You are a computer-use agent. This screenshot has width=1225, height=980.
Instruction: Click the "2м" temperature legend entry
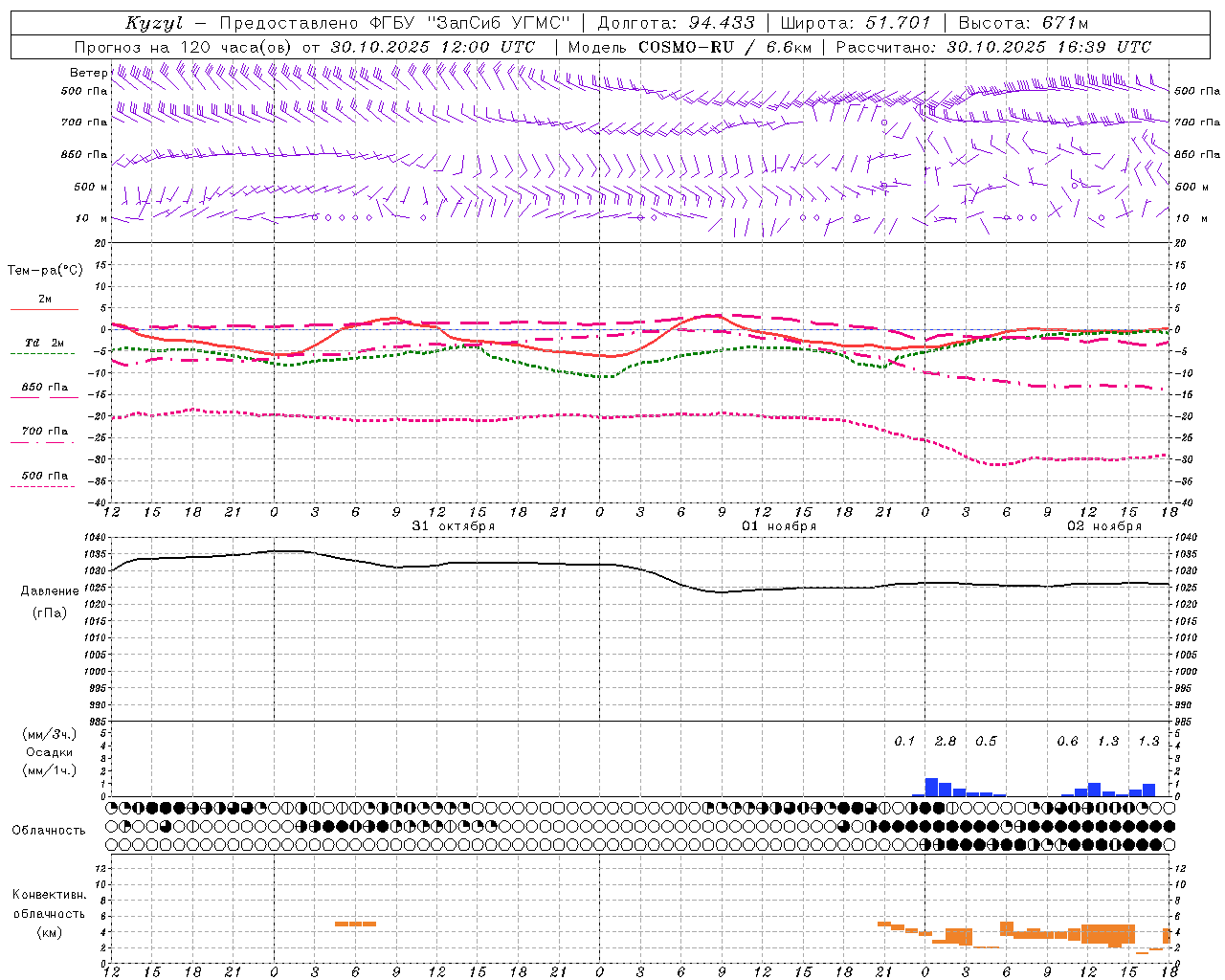point(45,299)
